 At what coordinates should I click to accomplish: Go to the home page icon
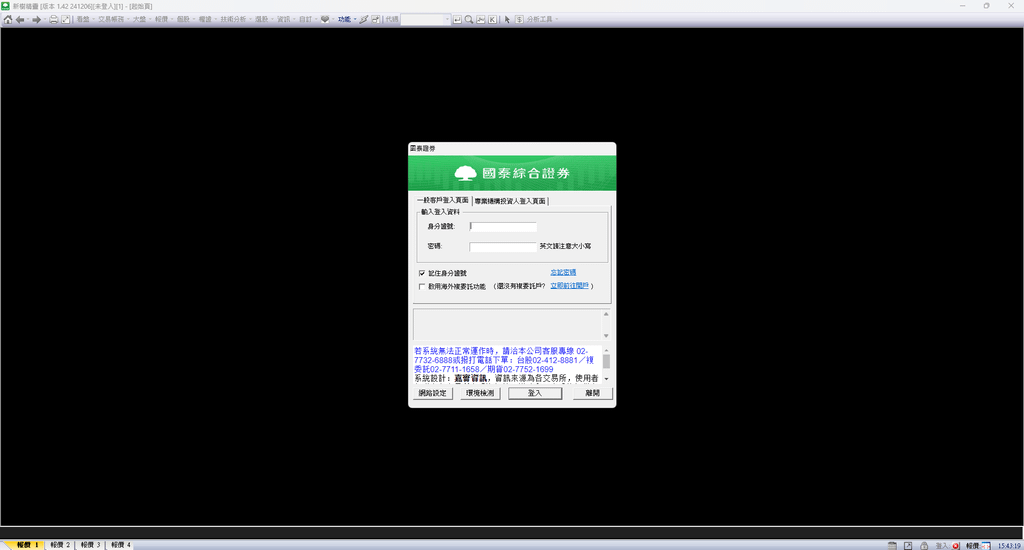tap(8, 20)
